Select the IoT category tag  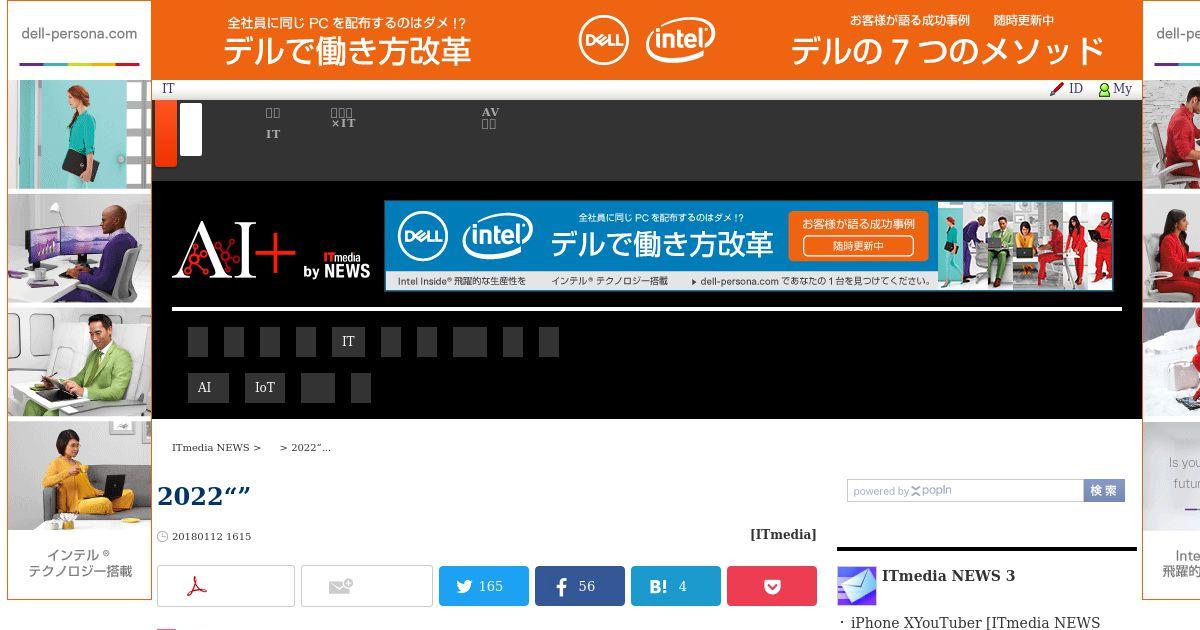point(265,388)
